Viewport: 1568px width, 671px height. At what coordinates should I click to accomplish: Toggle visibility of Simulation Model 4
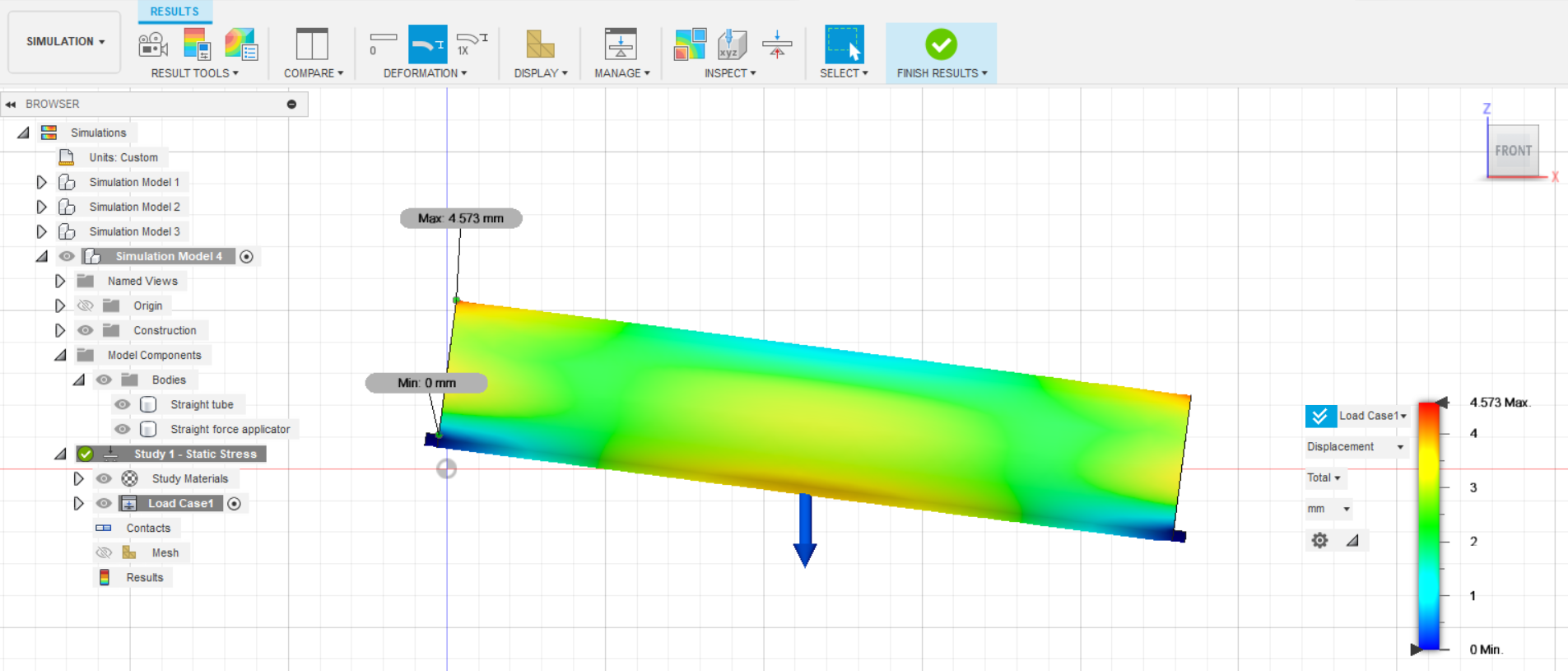click(x=67, y=256)
